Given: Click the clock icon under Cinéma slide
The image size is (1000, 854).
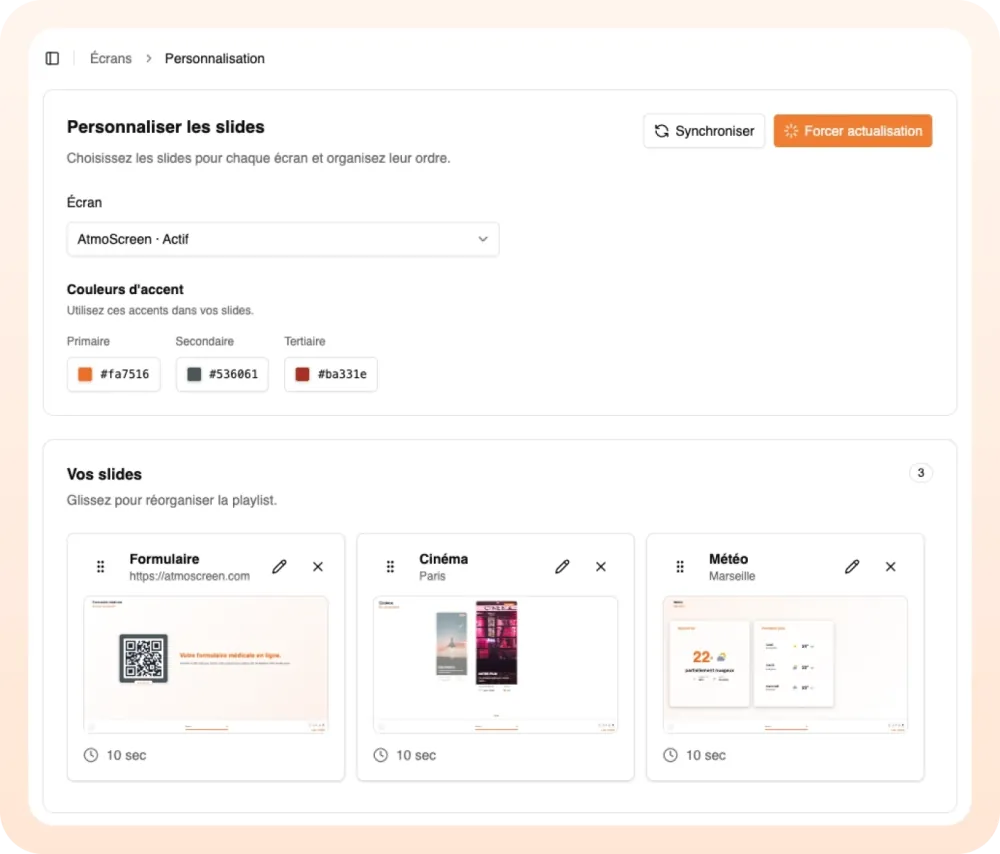Looking at the screenshot, I should point(381,755).
